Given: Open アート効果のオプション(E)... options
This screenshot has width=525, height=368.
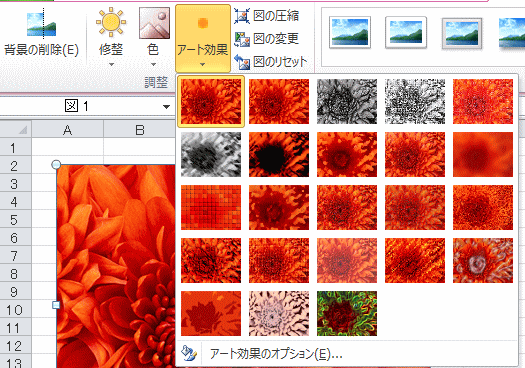Looking at the screenshot, I should (x=347, y=354).
